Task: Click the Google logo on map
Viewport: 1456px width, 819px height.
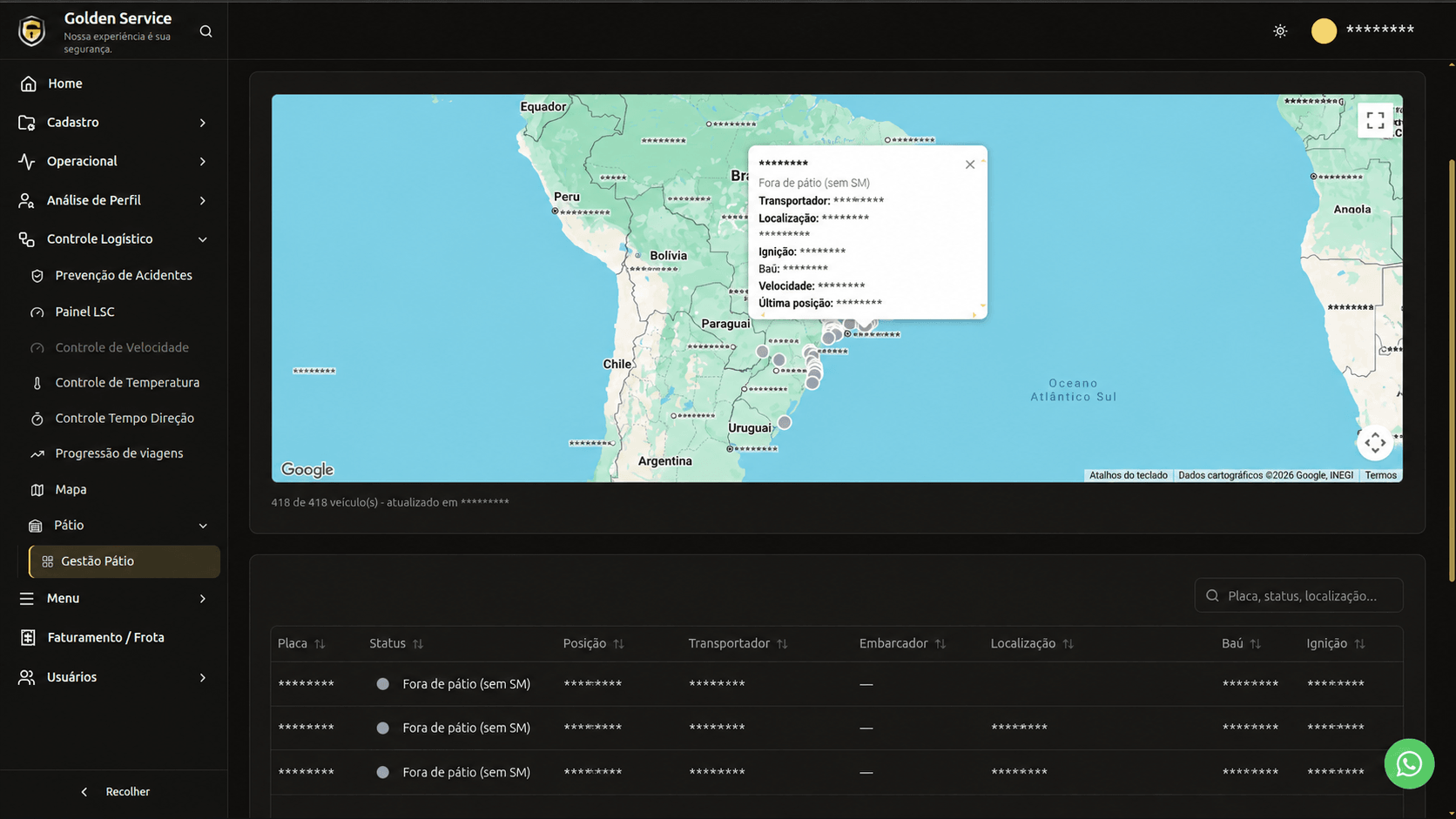Action: point(307,470)
